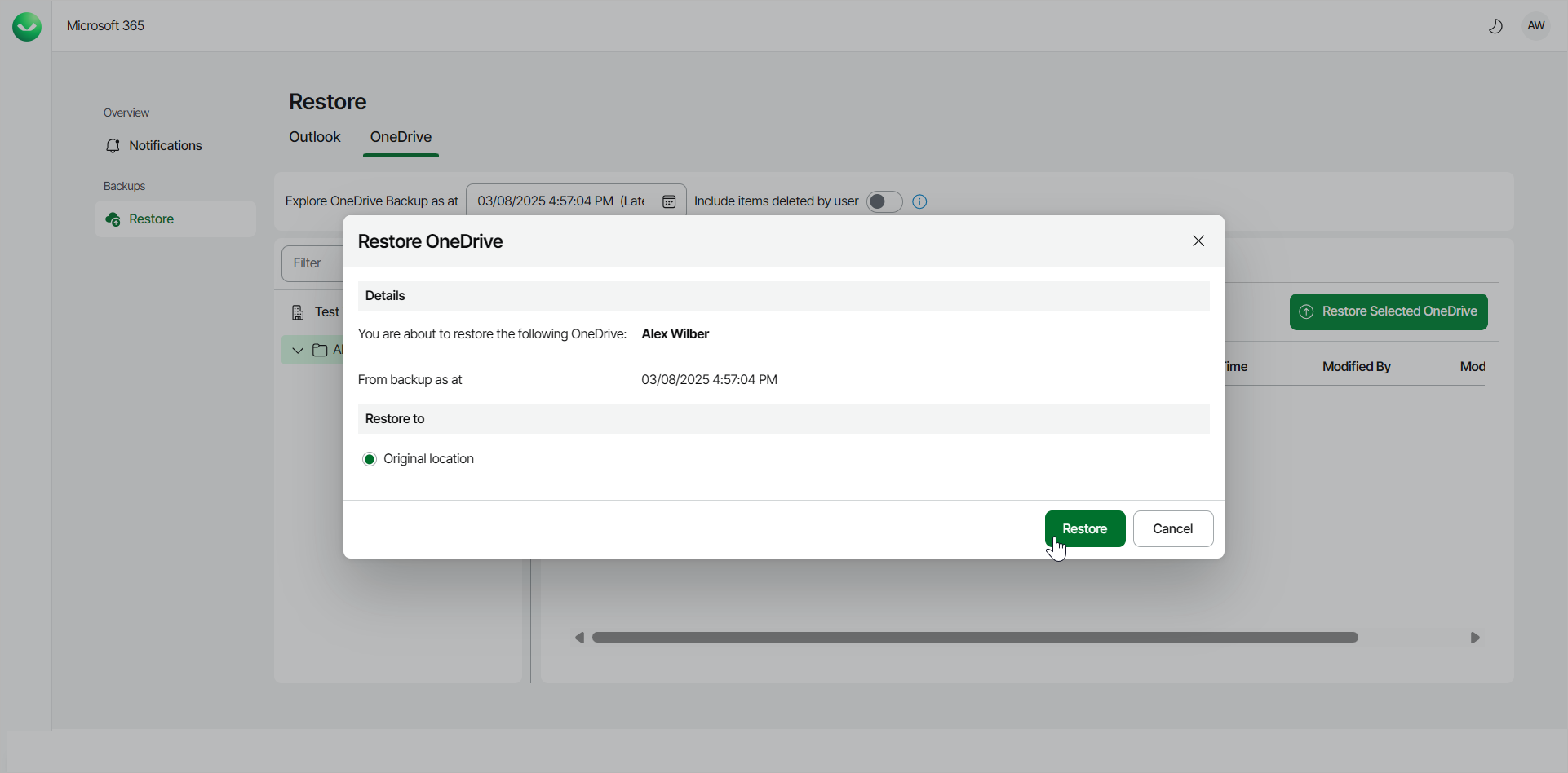The height and width of the screenshot is (773, 1568).
Task: Select the Restore cloud icon in sidebar
Action: 113,219
